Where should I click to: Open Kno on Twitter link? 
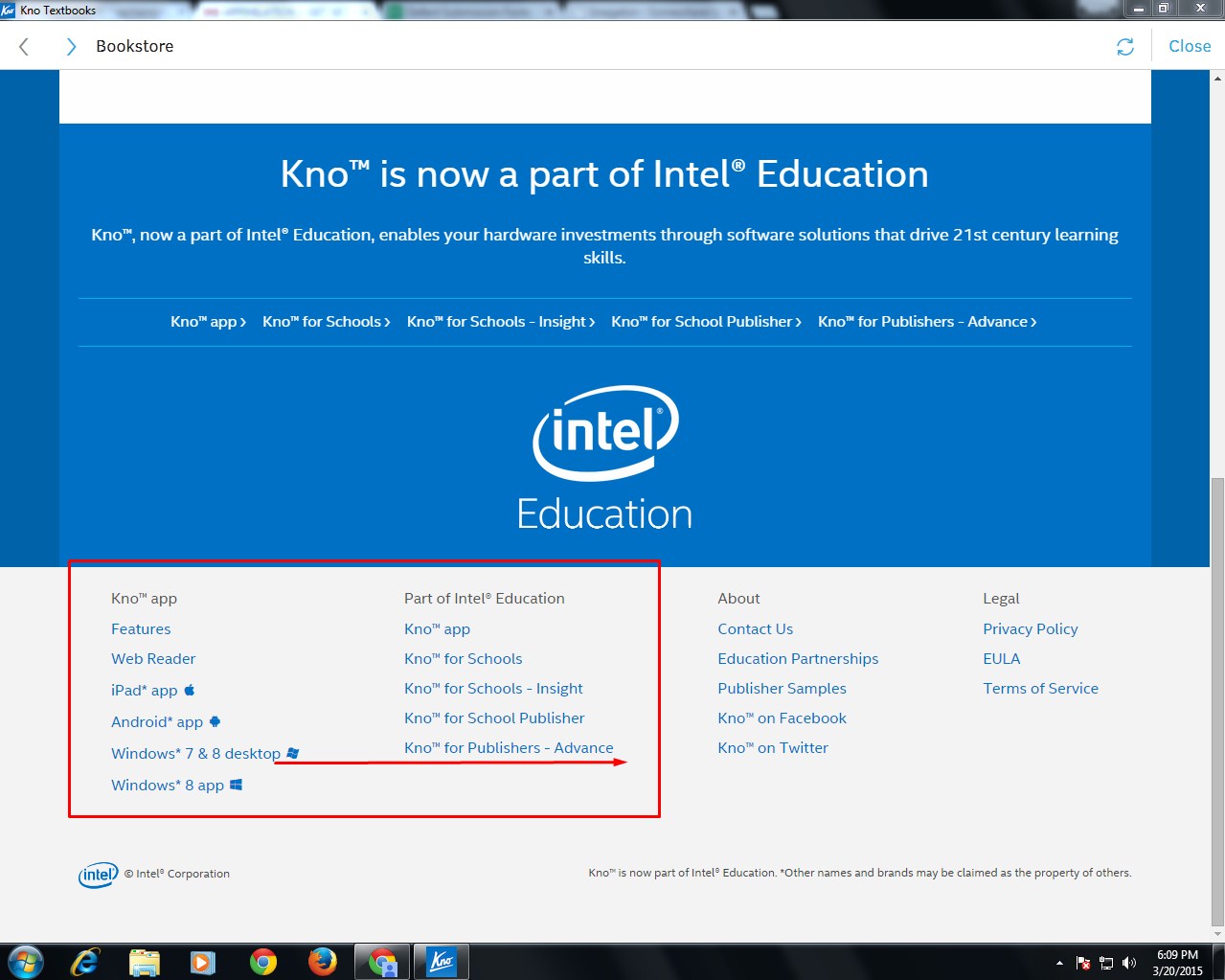(773, 748)
